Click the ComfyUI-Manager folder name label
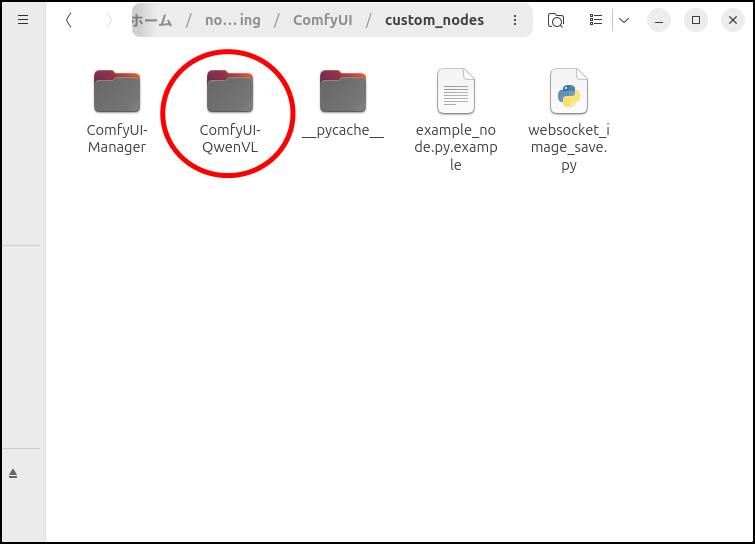 click(117, 139)
